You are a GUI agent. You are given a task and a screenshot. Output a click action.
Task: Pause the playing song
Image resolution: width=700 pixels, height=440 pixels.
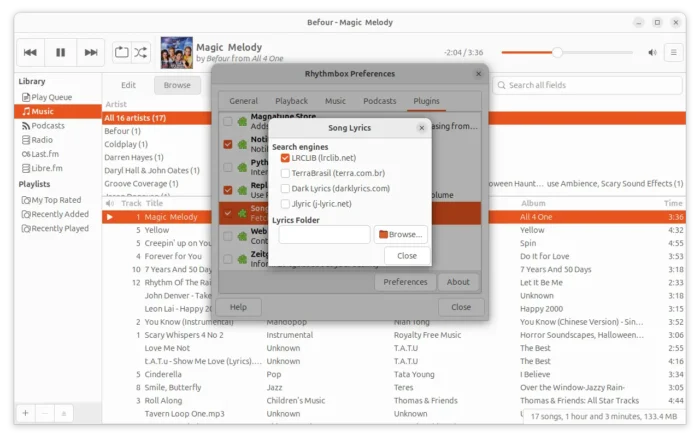coord(61,53)
